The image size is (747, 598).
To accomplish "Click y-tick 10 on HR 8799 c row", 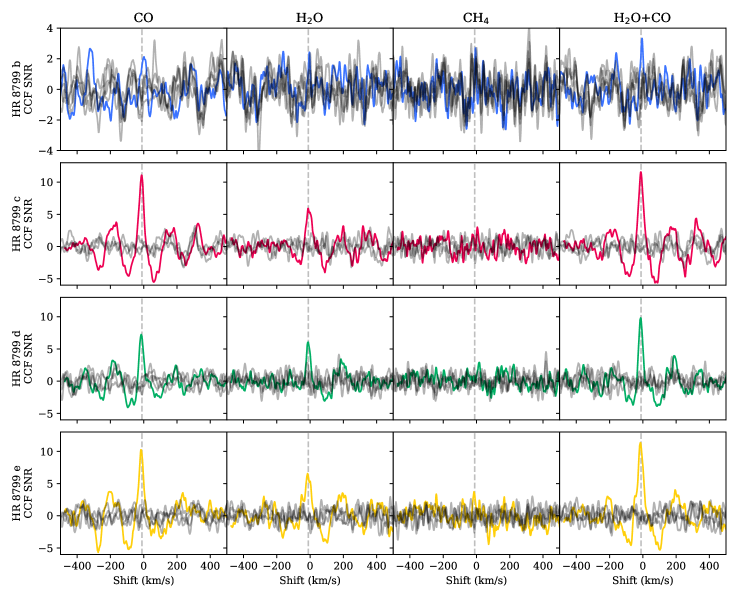I will [48, 182].
